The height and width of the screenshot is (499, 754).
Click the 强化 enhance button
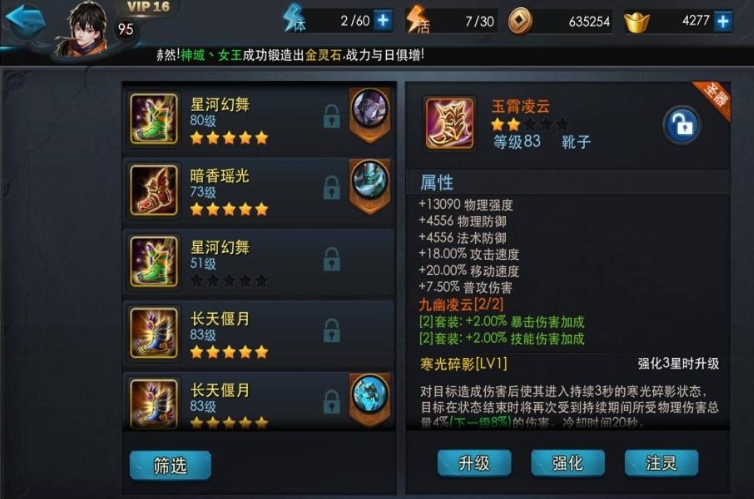pos(567,463)
